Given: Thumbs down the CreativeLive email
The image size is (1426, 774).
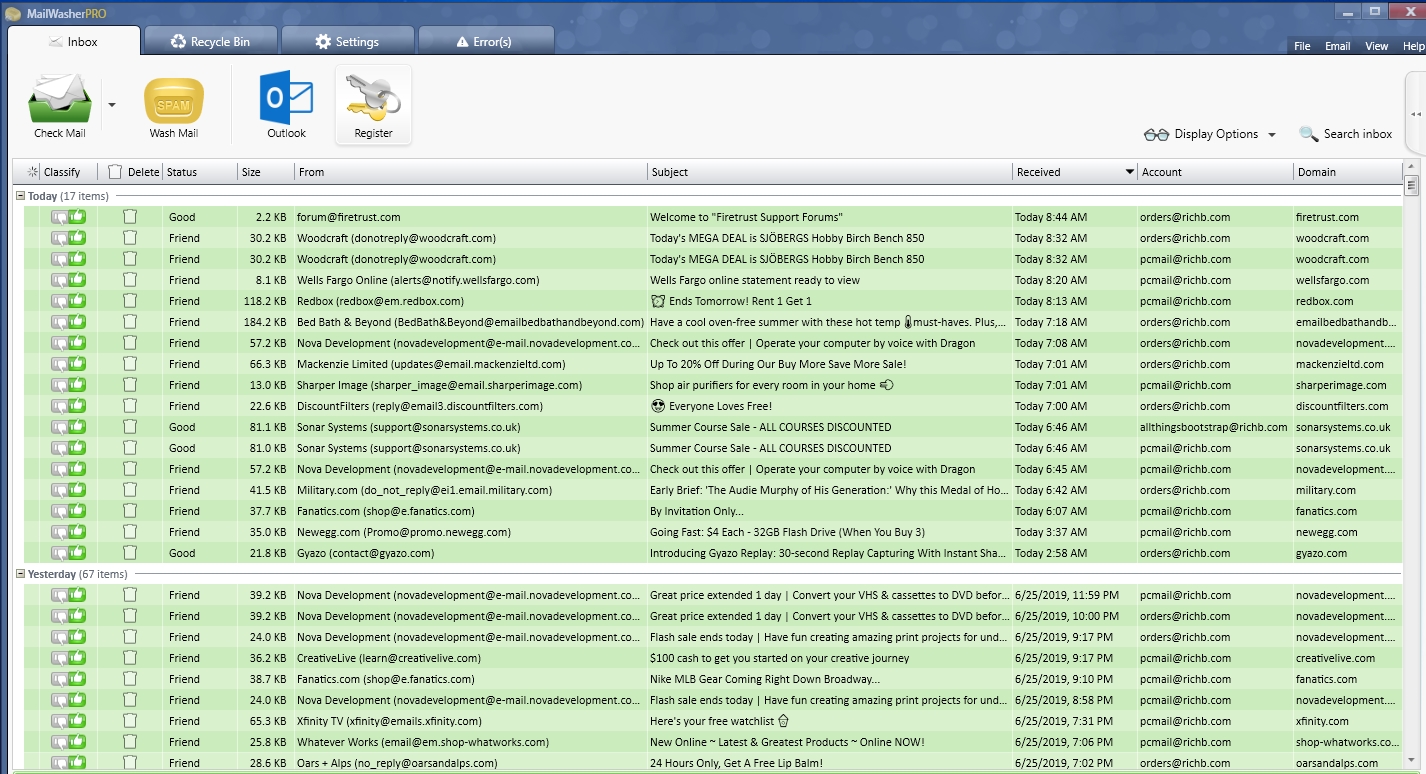Looking at the screenshot, I should 60,658.
